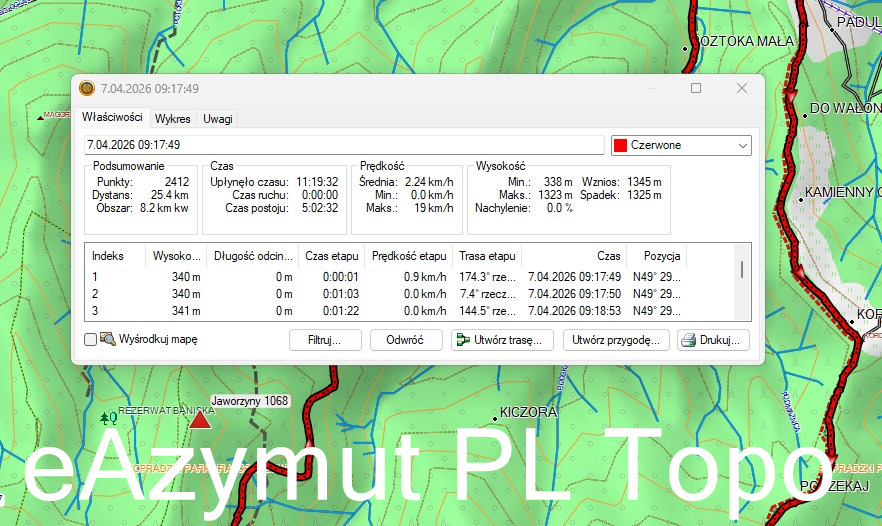882x526 pixels.
Task: Click the Jaworzyny 1068 red summit triangle
Action: (x=200, y=420)
